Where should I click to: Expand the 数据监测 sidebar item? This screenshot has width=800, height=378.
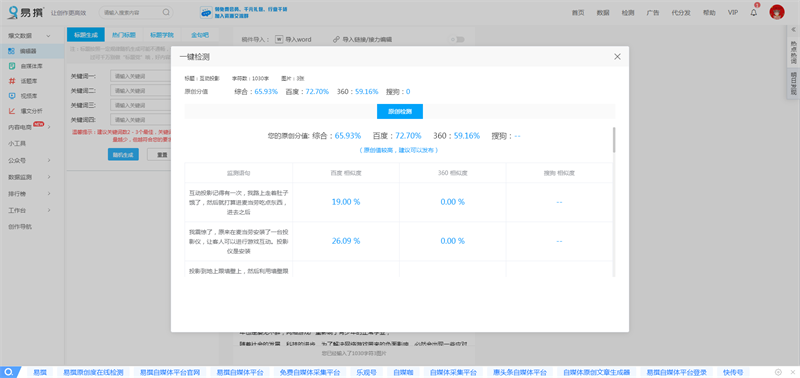(x=49, y=177)
